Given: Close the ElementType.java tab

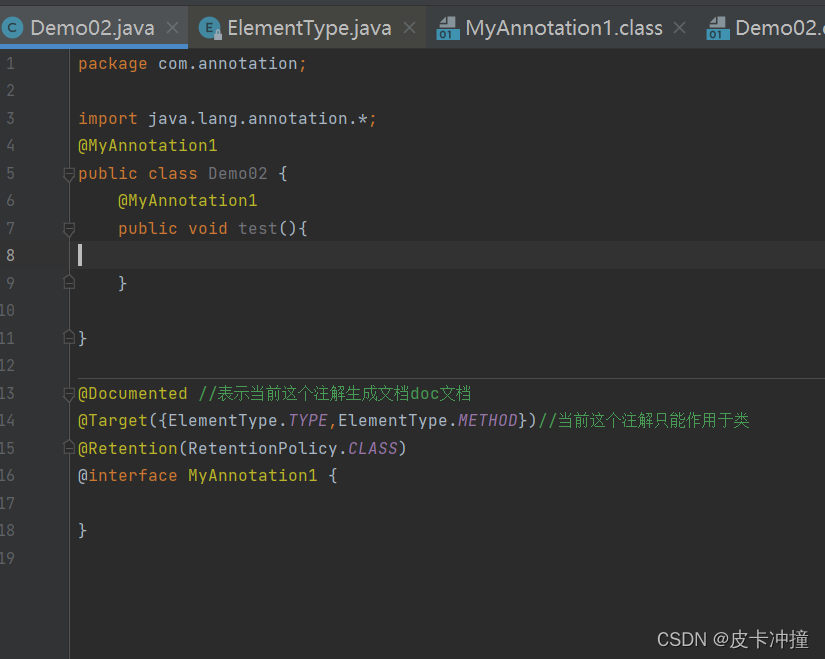Looking at the screenshot, I should click(409, 28).
